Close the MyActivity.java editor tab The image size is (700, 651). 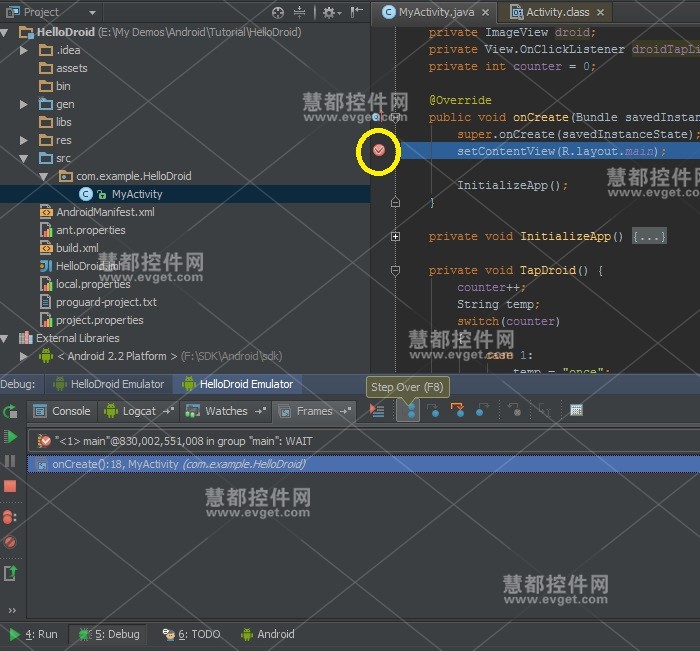pos(486,13)
